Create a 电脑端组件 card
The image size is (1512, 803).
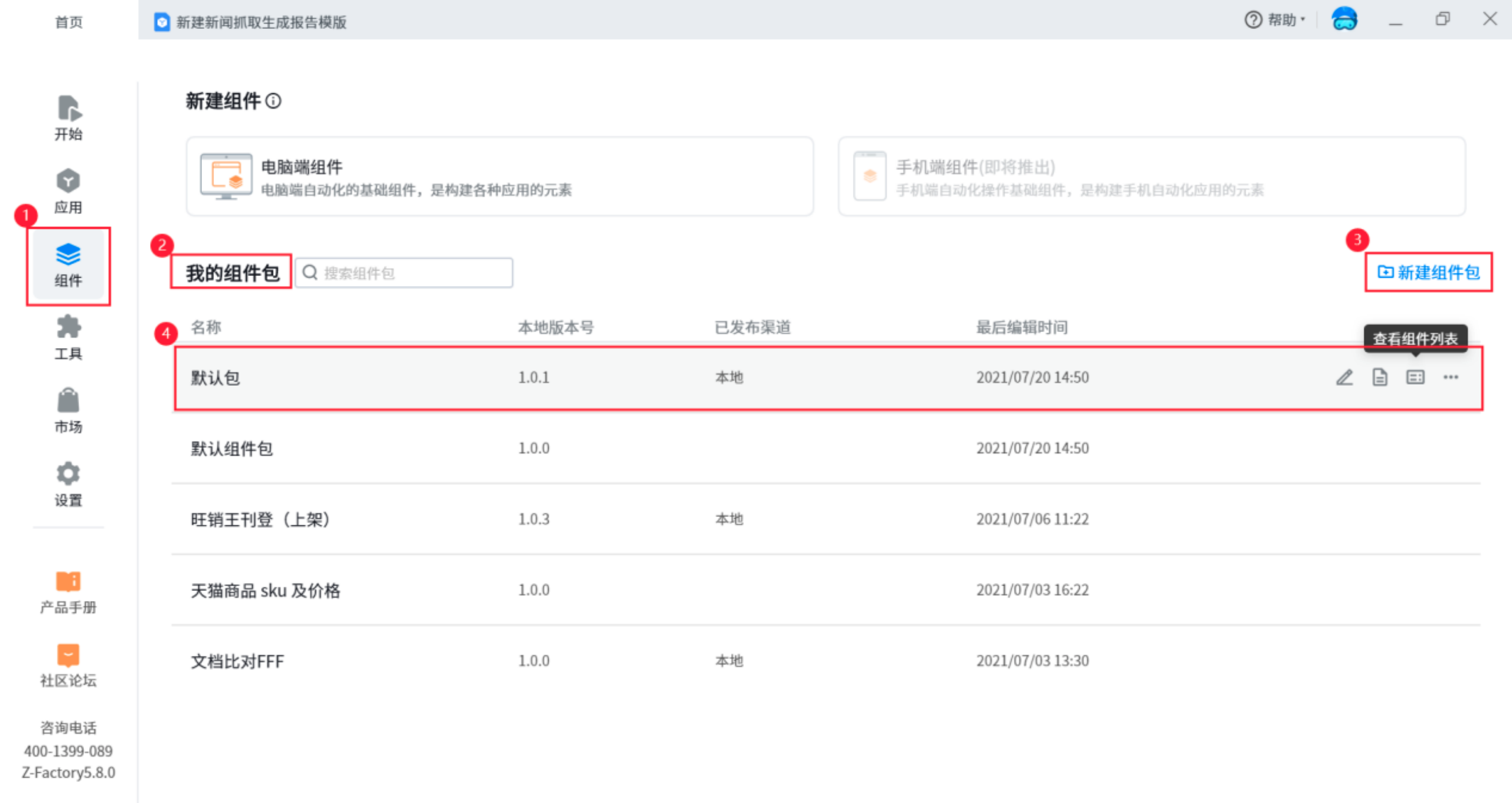[x=499, y=177]
